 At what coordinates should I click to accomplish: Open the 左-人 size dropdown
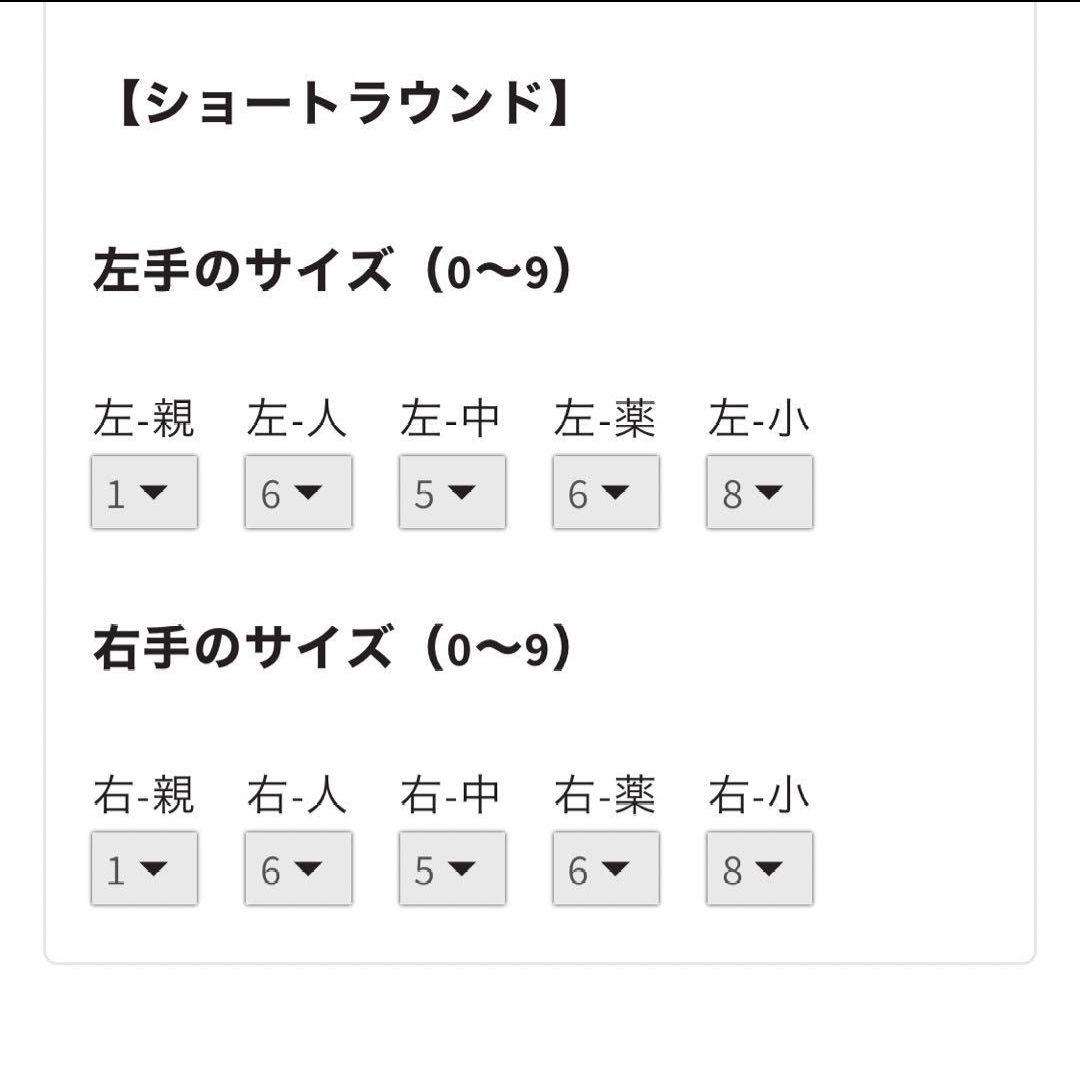[x=297, y=491]
